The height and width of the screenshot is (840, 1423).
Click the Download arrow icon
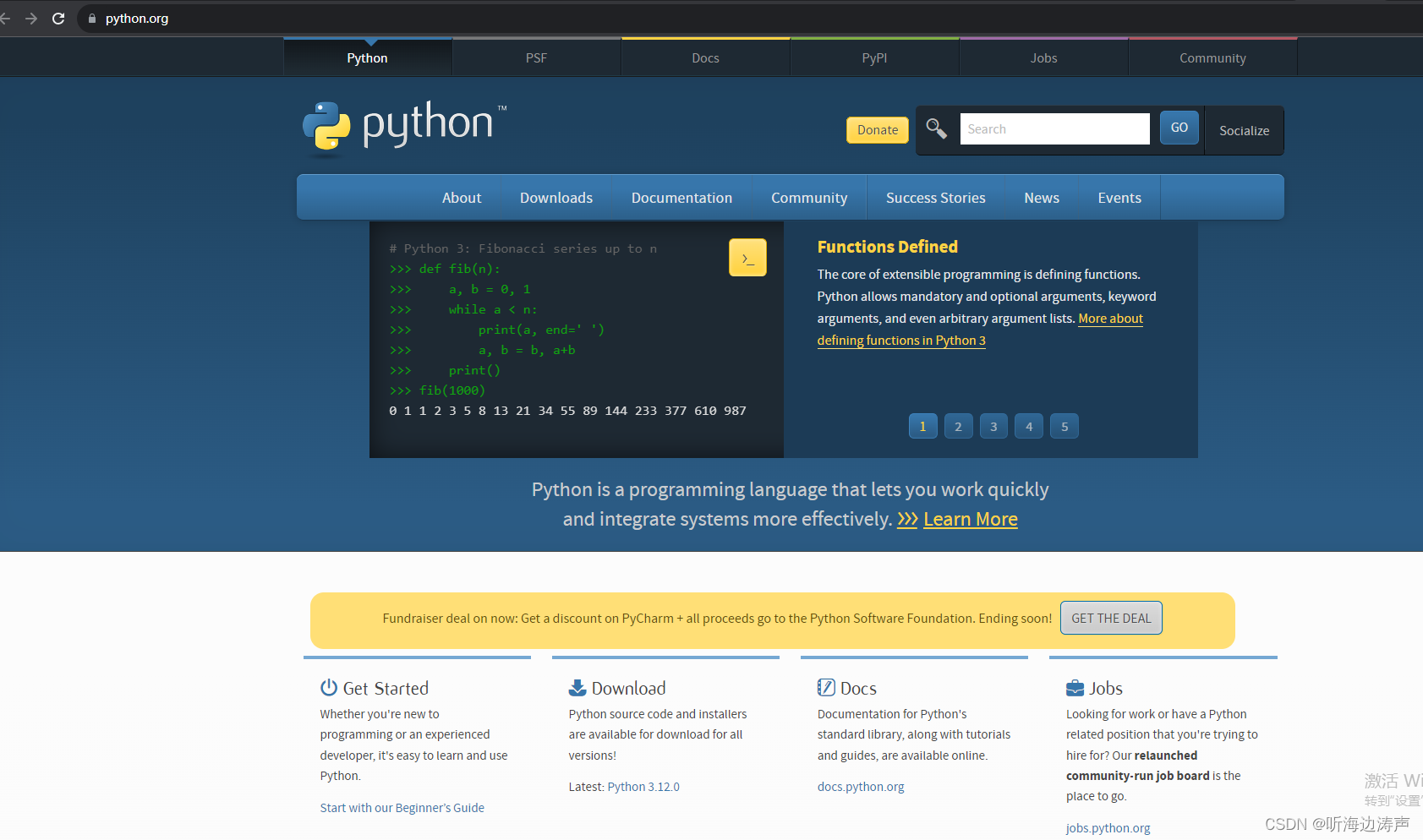coord(577,688)
